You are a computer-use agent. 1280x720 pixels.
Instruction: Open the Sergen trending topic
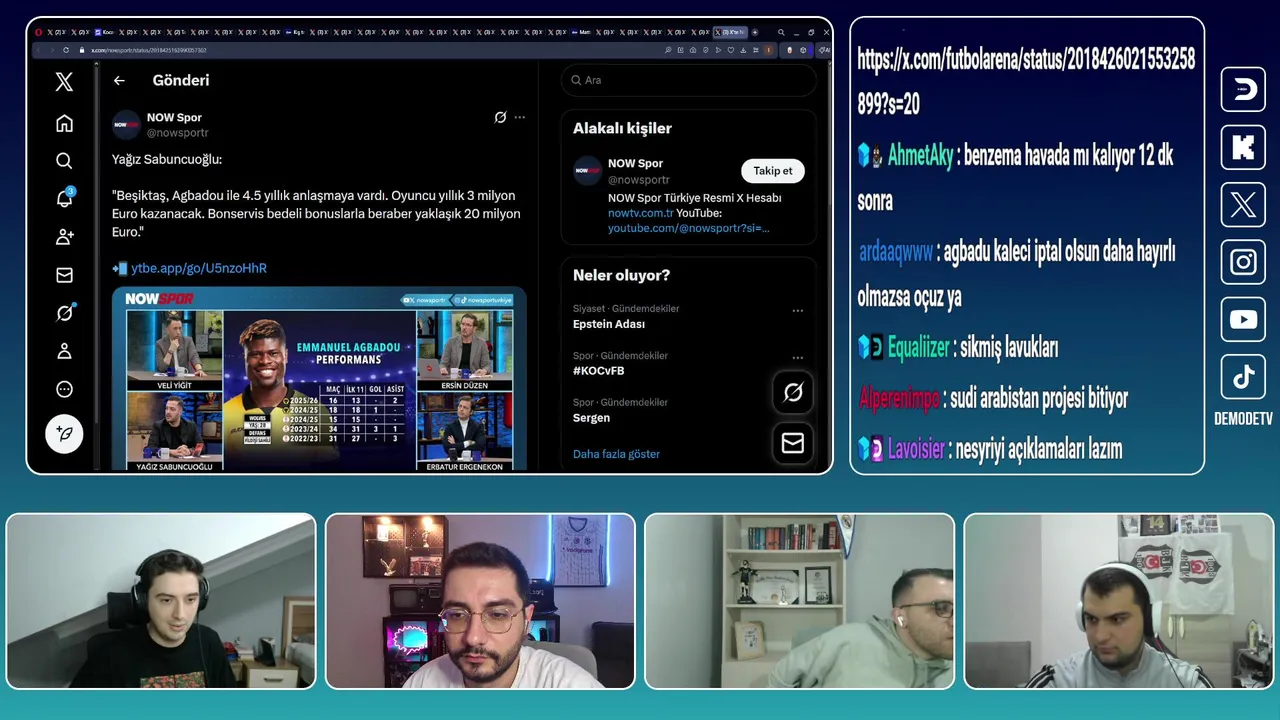591,418
